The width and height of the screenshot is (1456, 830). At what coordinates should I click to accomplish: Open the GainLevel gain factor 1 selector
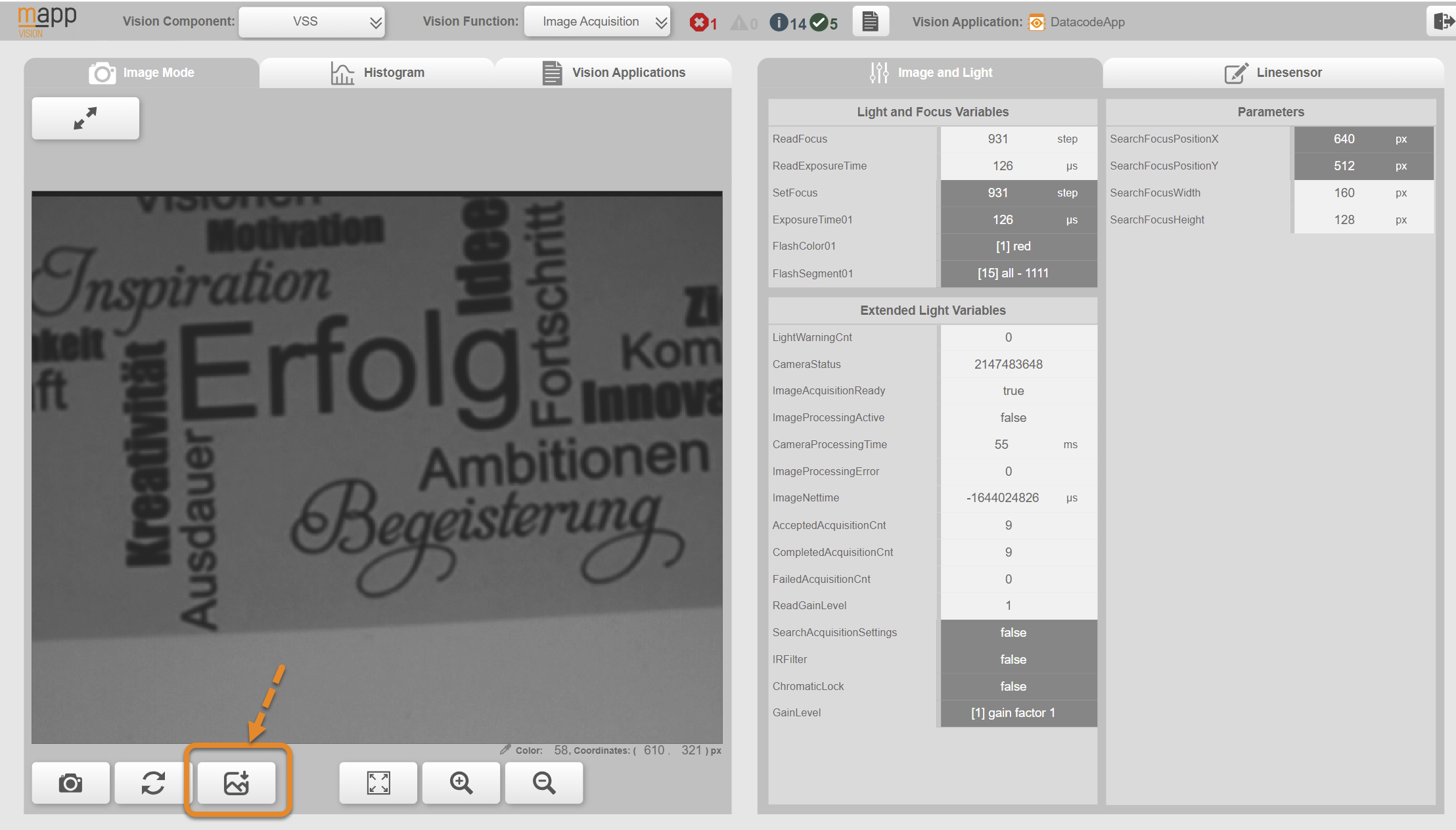coord(1018,713)
